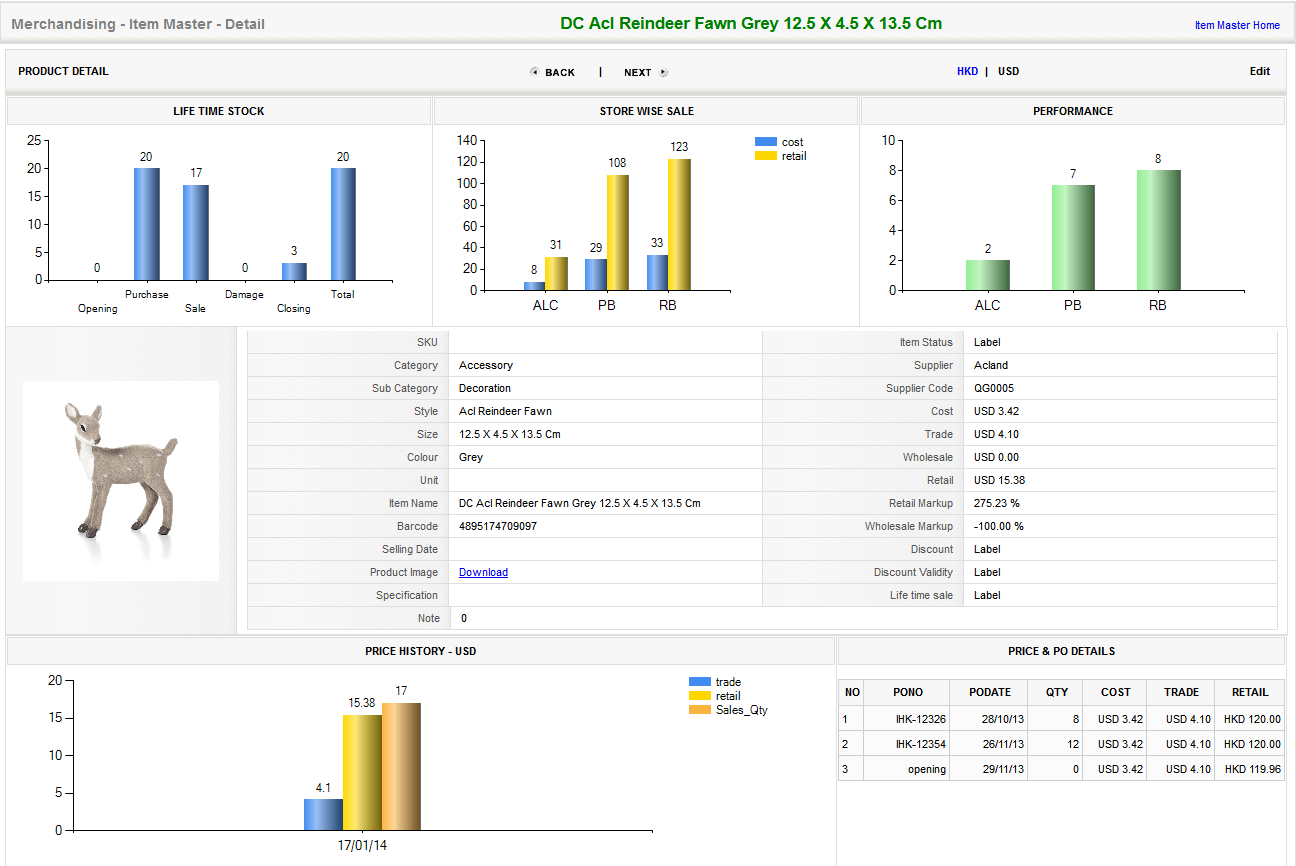
Task: Click the Closing bar showing 3
Action: pos(294,271)
